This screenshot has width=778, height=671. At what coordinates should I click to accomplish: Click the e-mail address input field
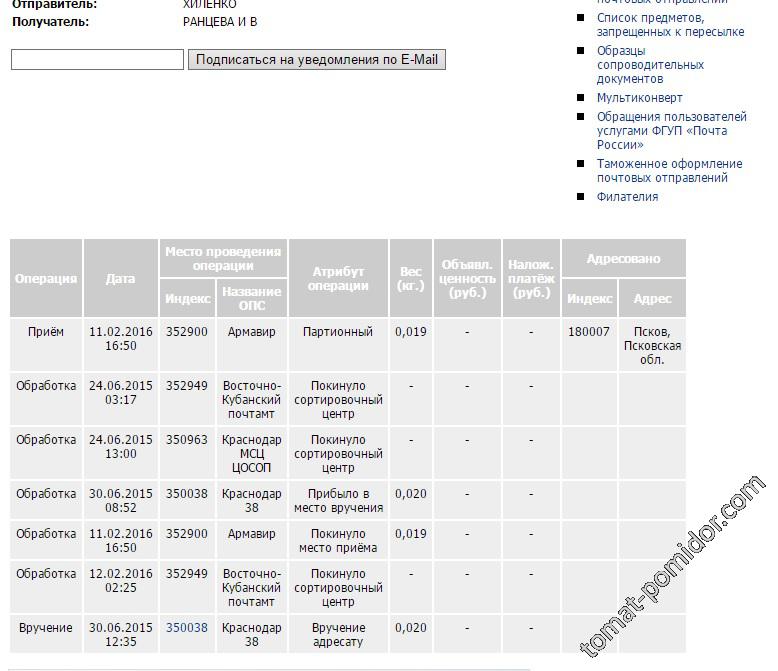pos(97,60)
